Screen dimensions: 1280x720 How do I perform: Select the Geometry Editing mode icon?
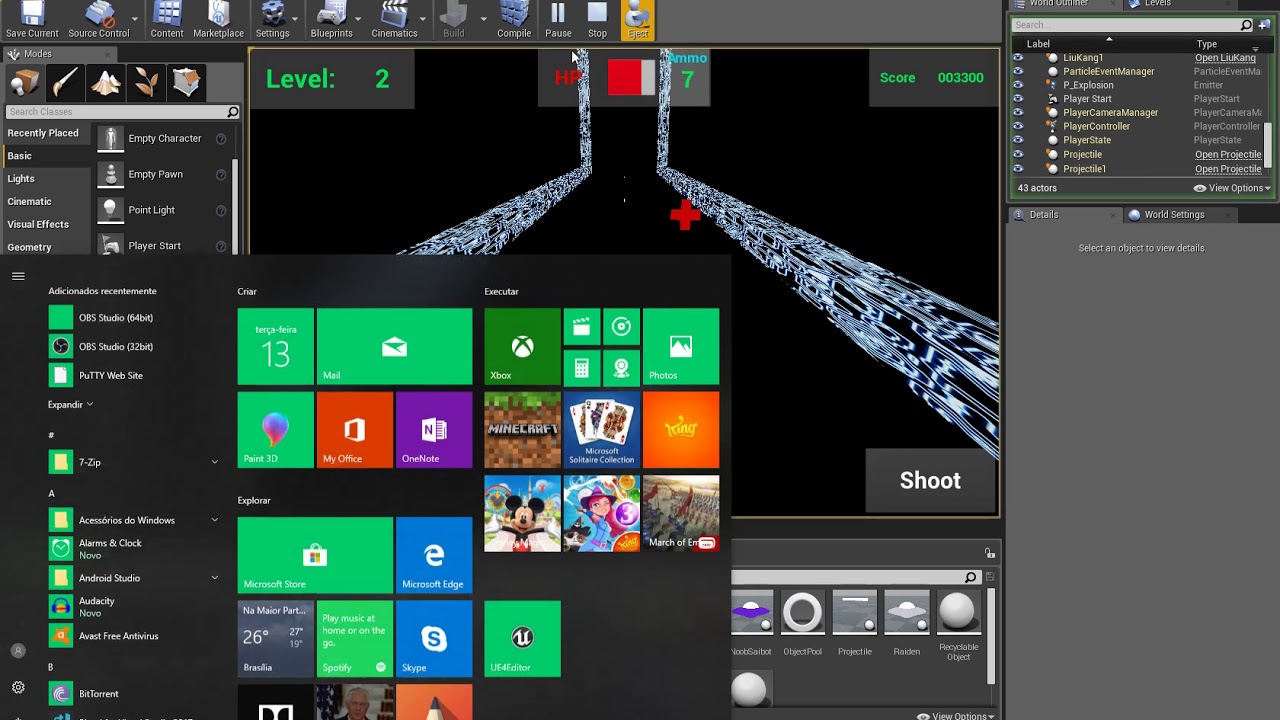(186, 83)
